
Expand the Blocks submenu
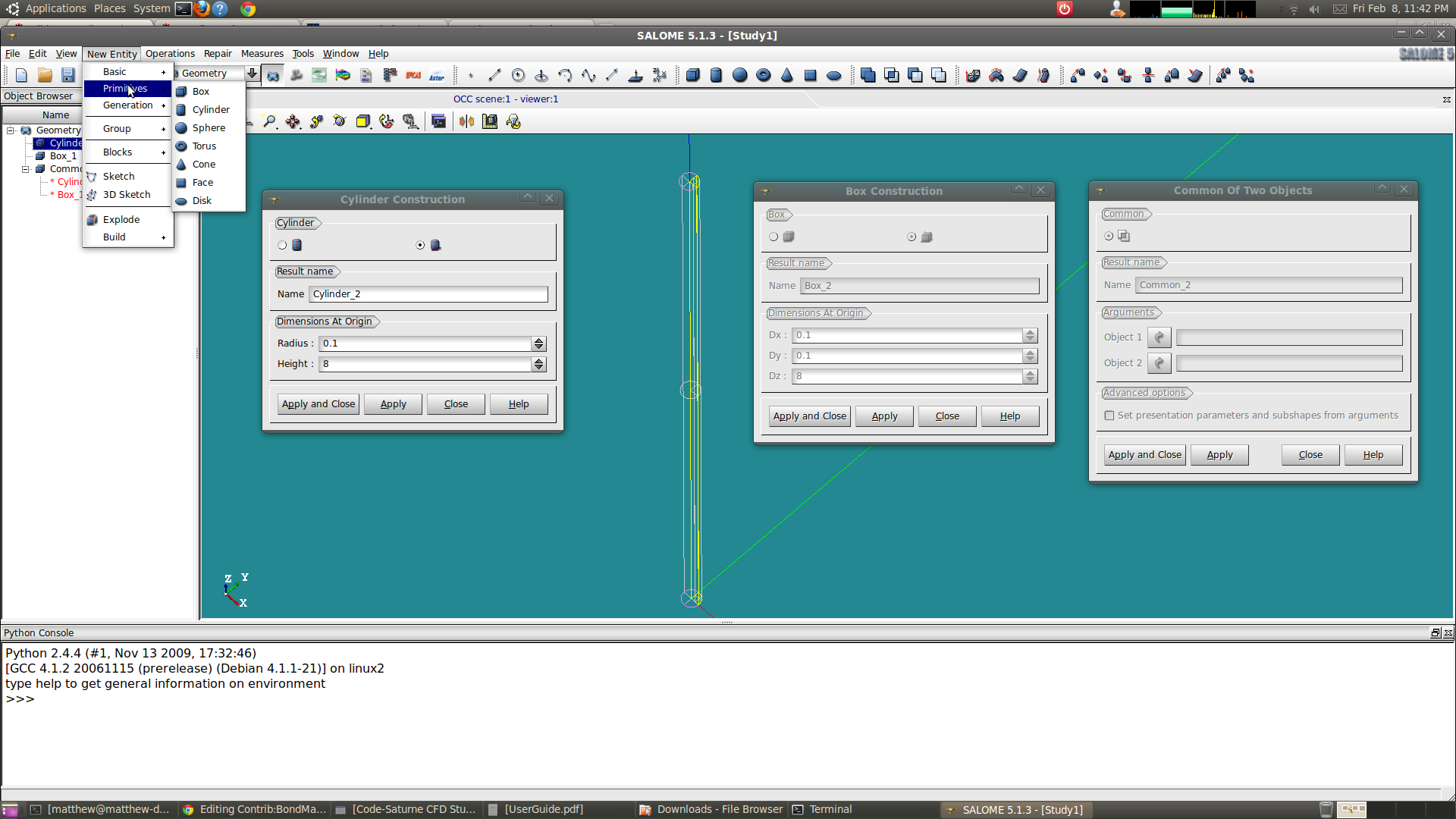(127, 152)
